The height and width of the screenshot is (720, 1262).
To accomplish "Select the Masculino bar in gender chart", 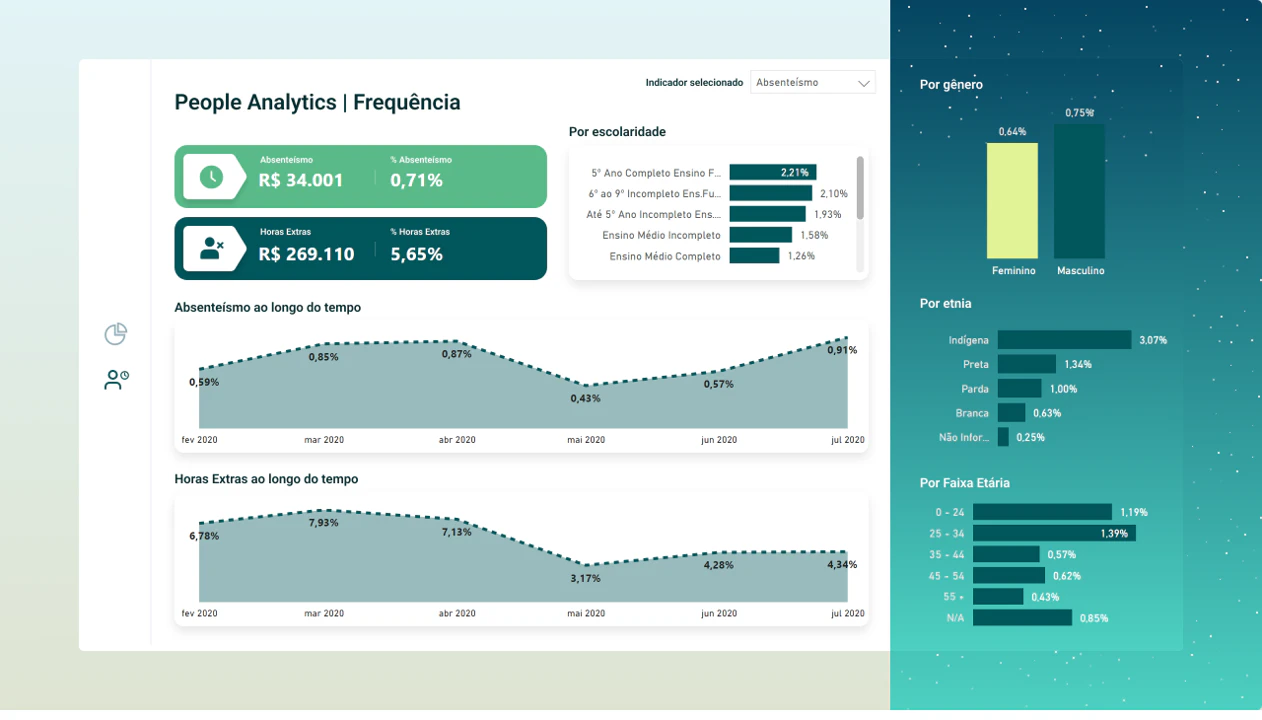I will [x=1079, y=191].
